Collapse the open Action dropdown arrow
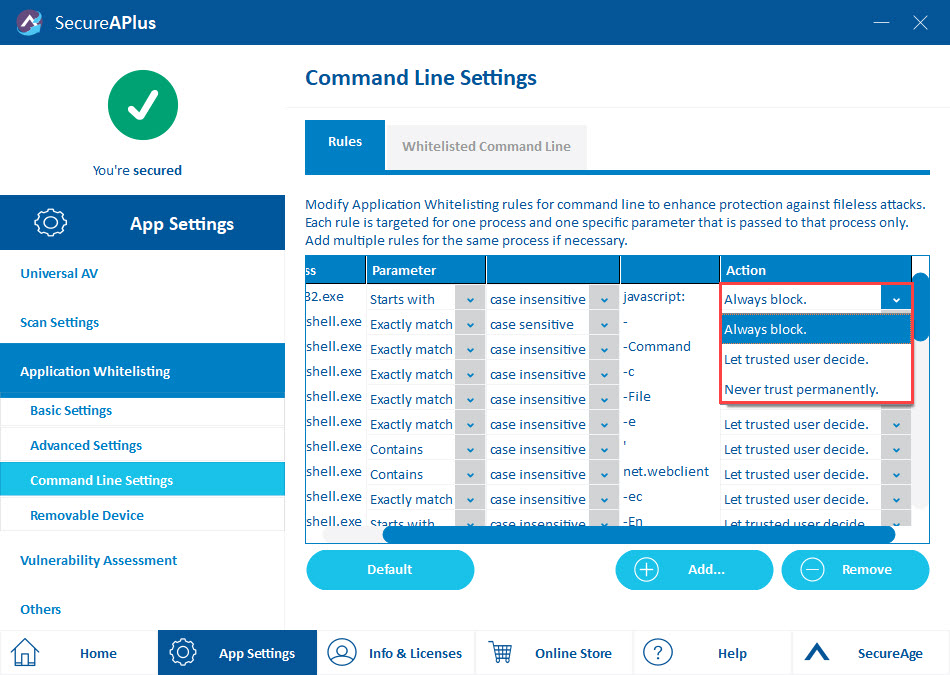 [896, 299]
